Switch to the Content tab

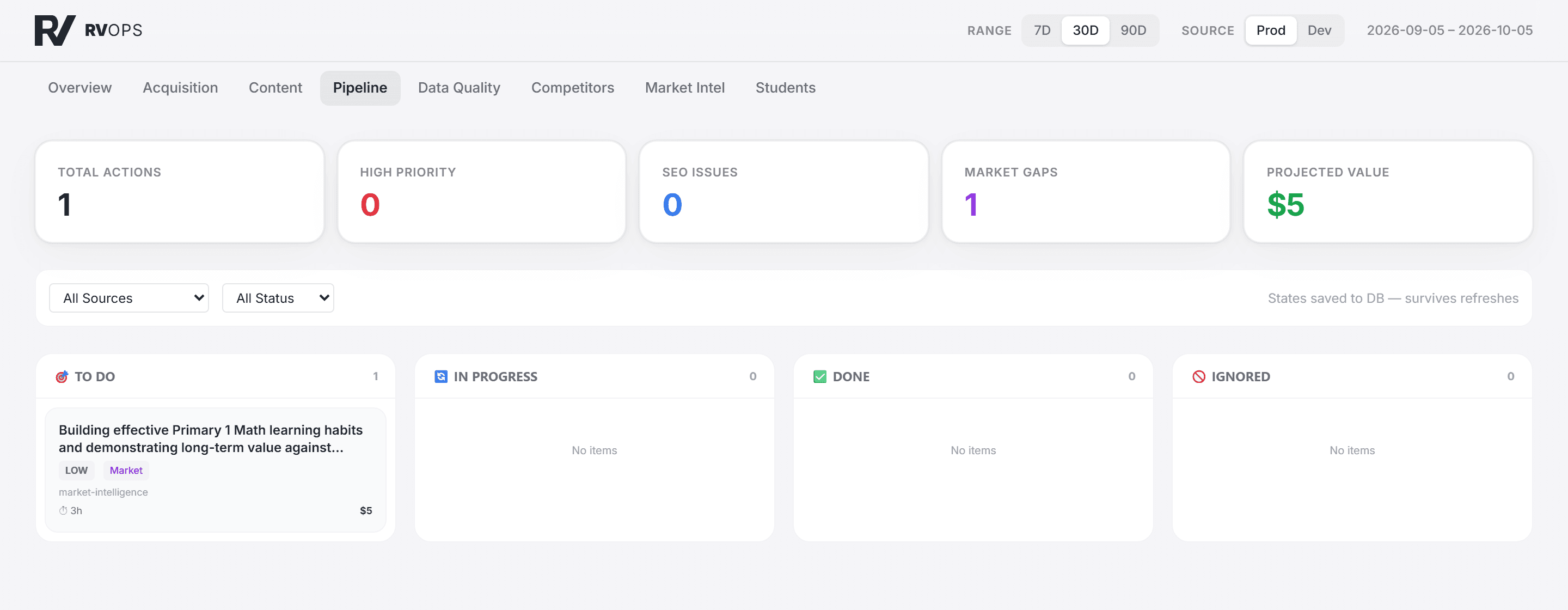pos(275,88)
